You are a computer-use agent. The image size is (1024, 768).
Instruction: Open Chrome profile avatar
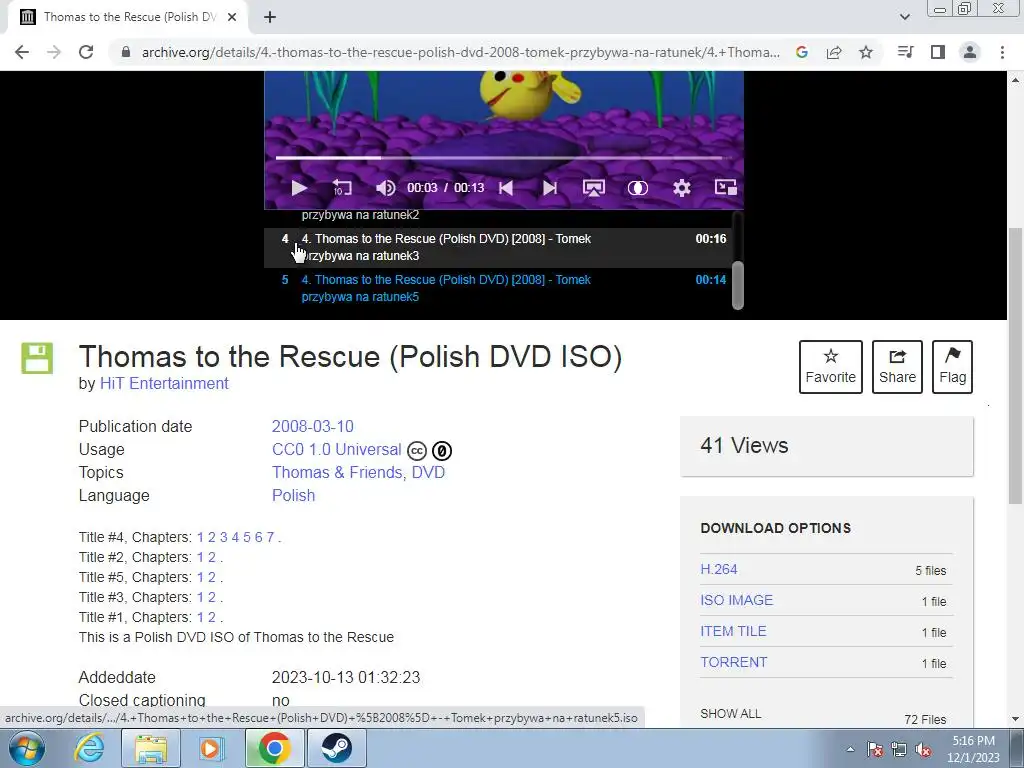pyautogui.click(x=970, y=52)
